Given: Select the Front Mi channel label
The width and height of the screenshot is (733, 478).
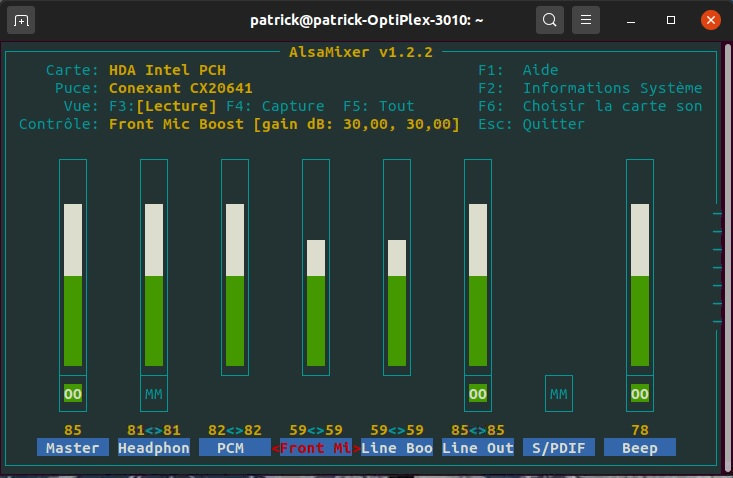Looking at the screenshot, I should (x=316, y=448).
